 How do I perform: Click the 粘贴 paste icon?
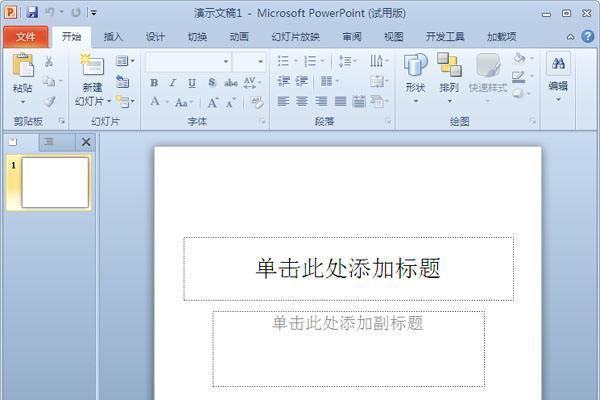click(23, 65)
